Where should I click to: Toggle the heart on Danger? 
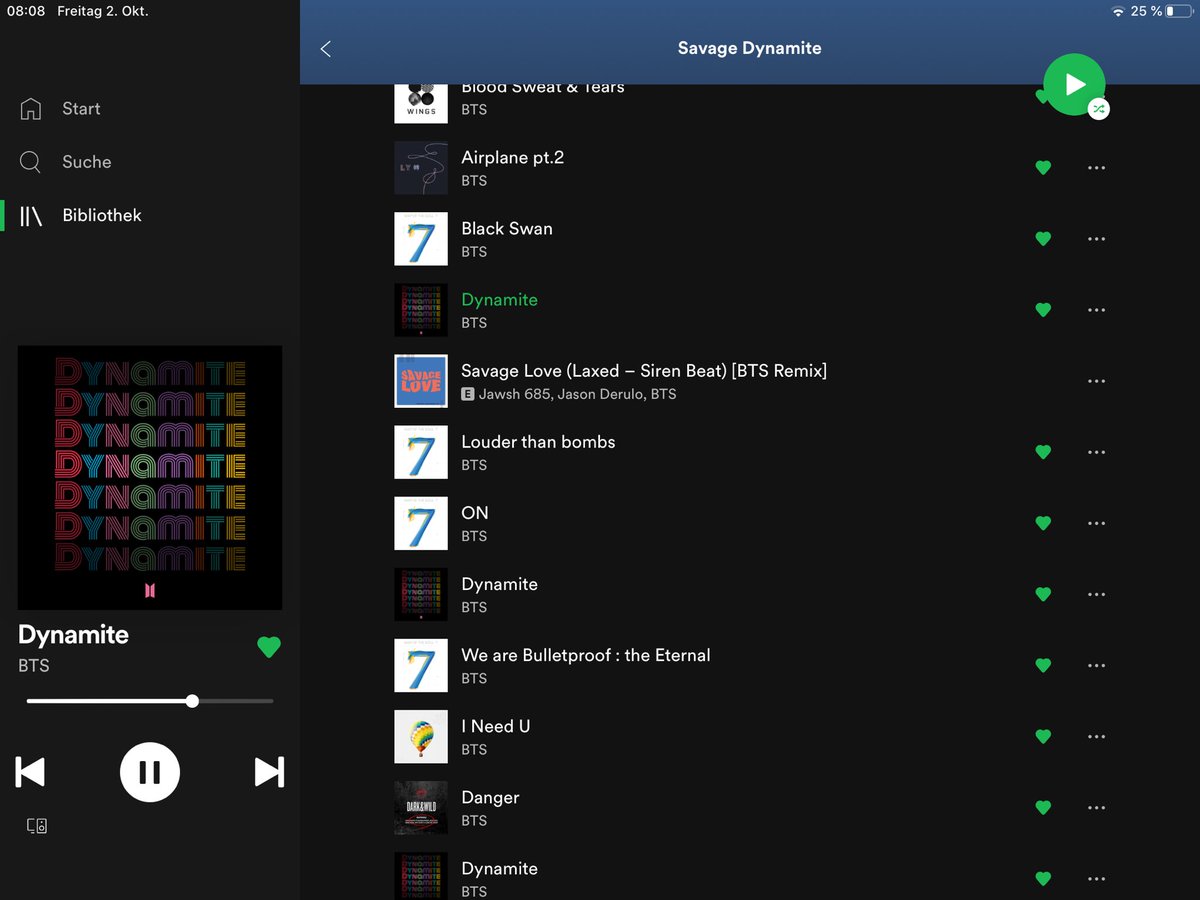[1043, 808]
